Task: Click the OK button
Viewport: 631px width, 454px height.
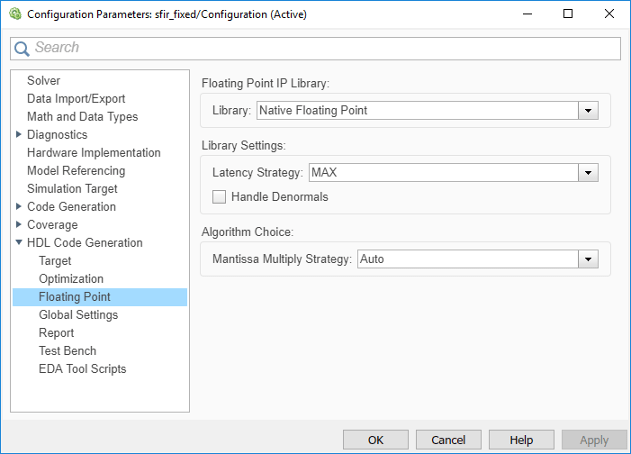Action: coord(375,440)
